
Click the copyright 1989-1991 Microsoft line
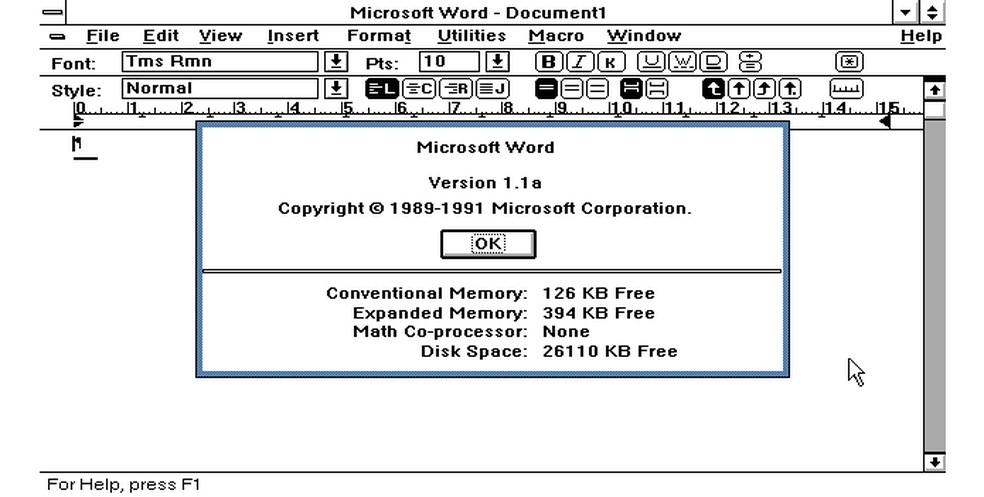484,208
